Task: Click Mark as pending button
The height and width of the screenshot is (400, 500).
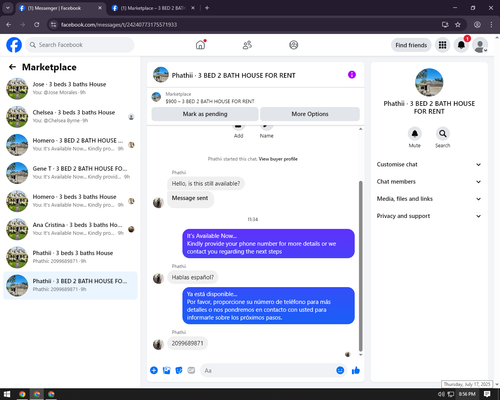Action: pyautogui.click(x=205, y=114)
